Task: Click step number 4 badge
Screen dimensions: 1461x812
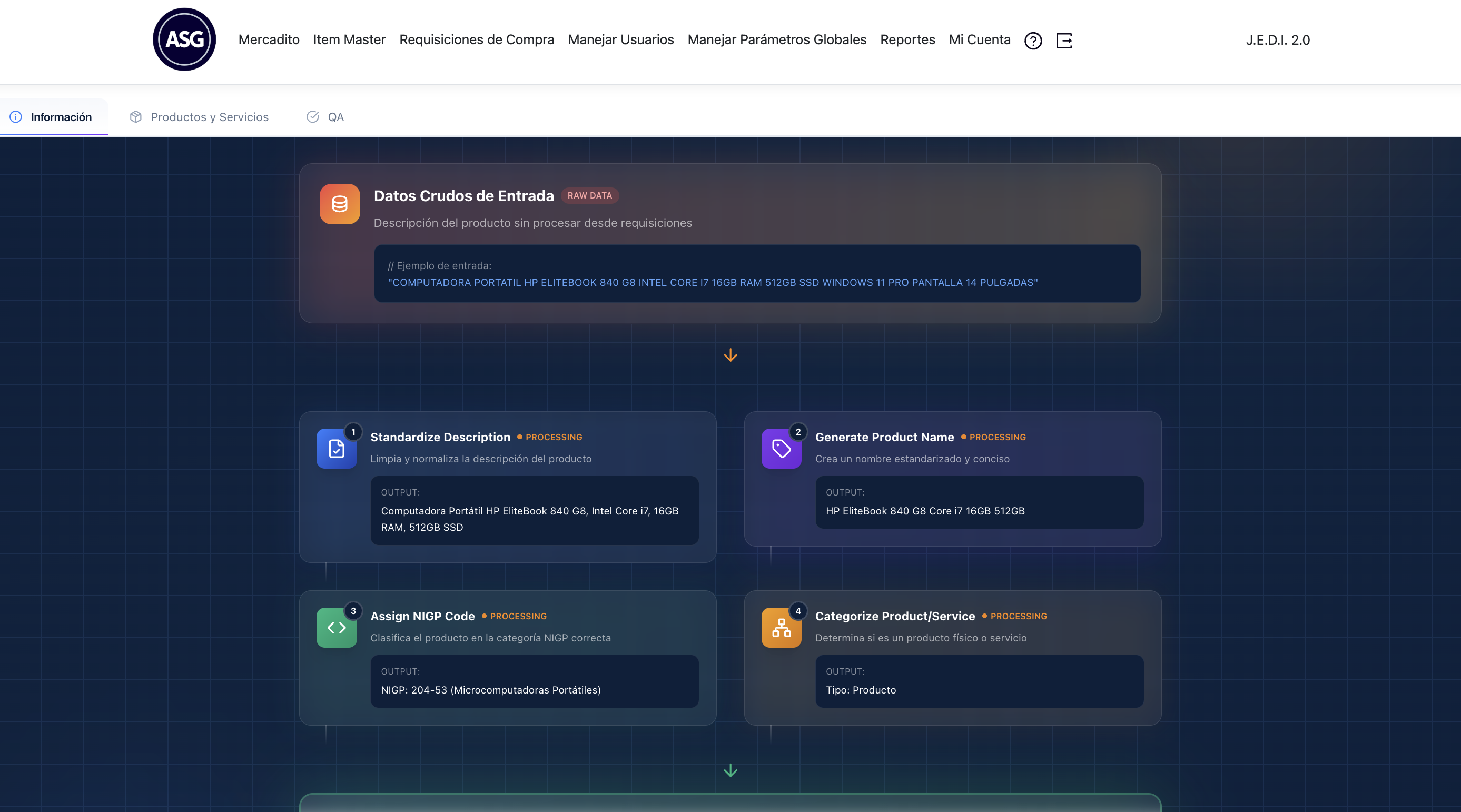Action: (798, 611)
